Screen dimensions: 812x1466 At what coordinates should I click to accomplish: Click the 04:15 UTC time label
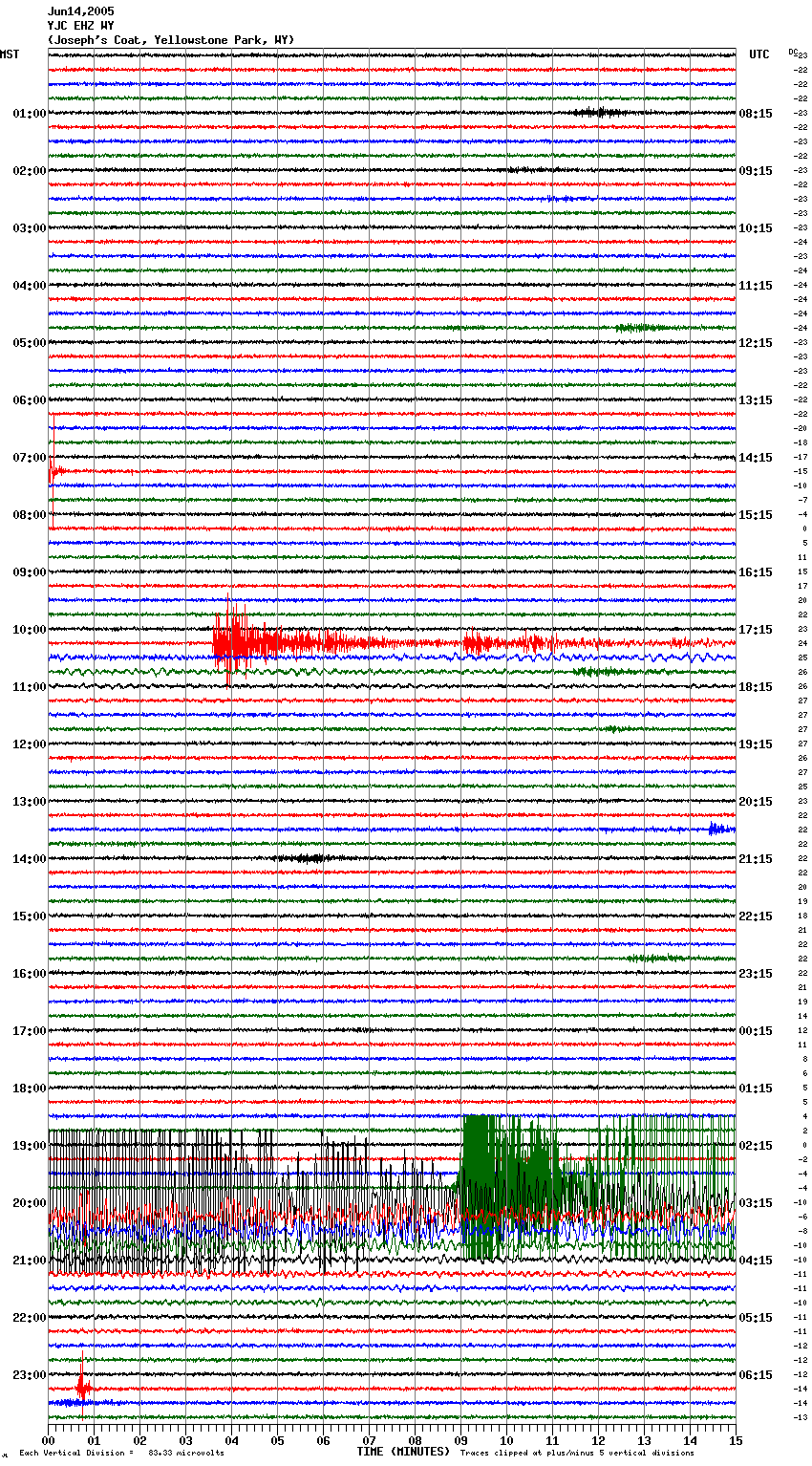pos(756,1261)
